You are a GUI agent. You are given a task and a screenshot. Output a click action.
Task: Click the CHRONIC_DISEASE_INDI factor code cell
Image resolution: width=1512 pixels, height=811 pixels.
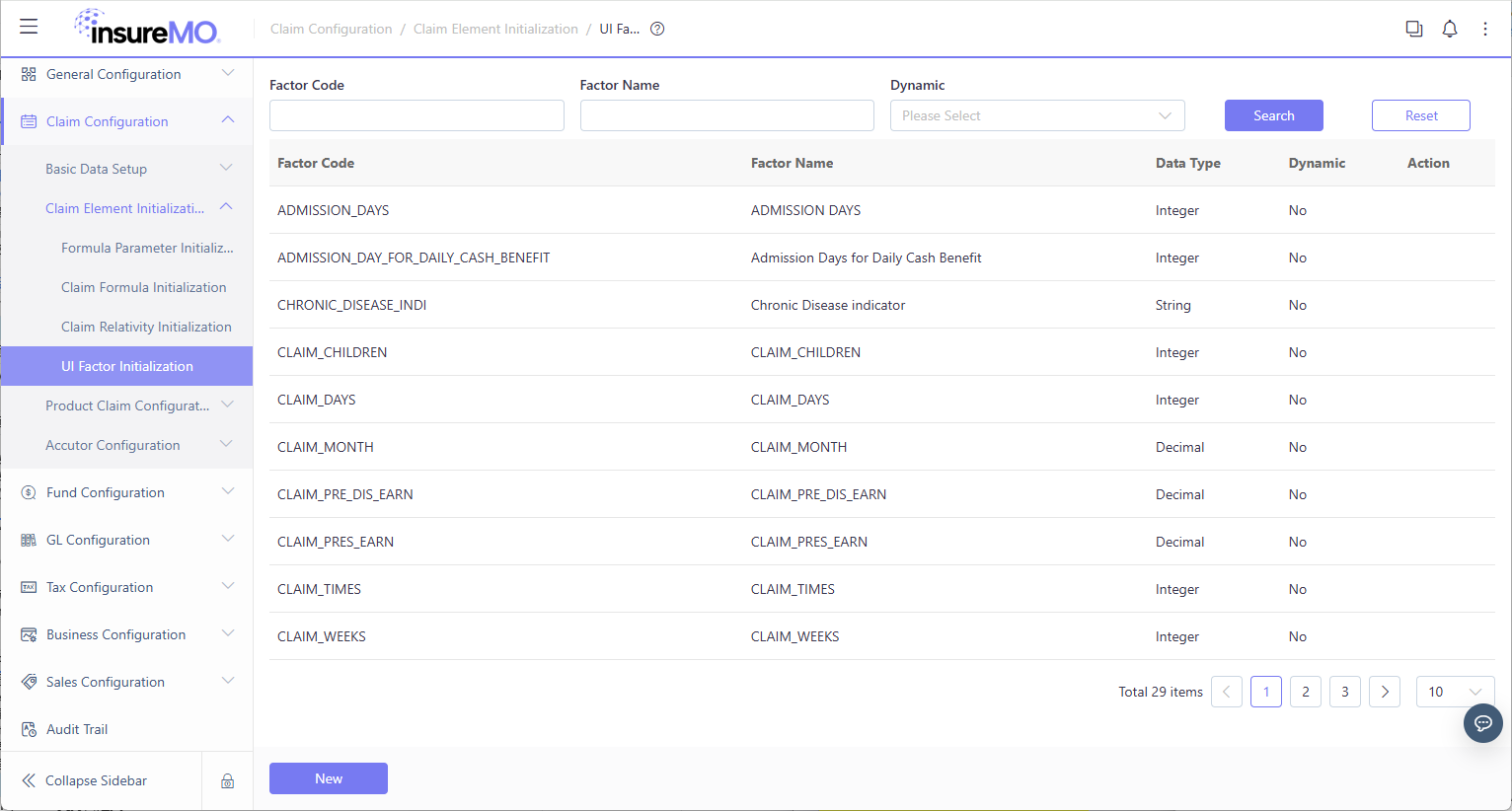tap(352, 305)
